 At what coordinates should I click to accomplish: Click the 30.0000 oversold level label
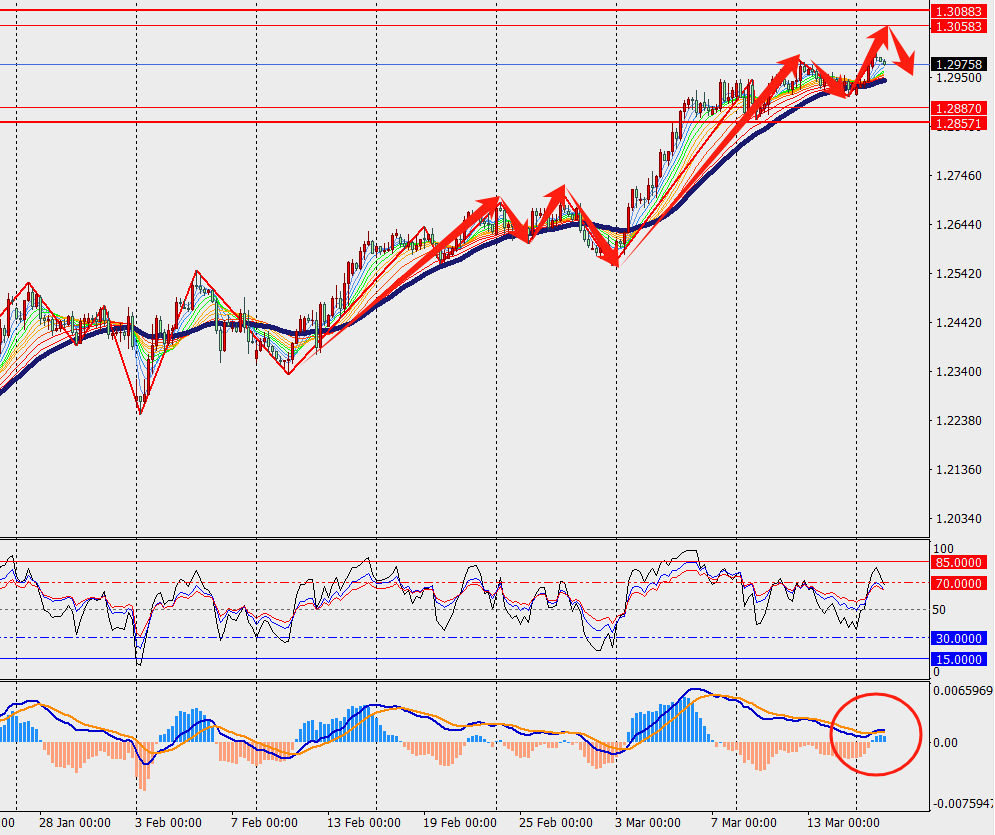tap(957, 638)
